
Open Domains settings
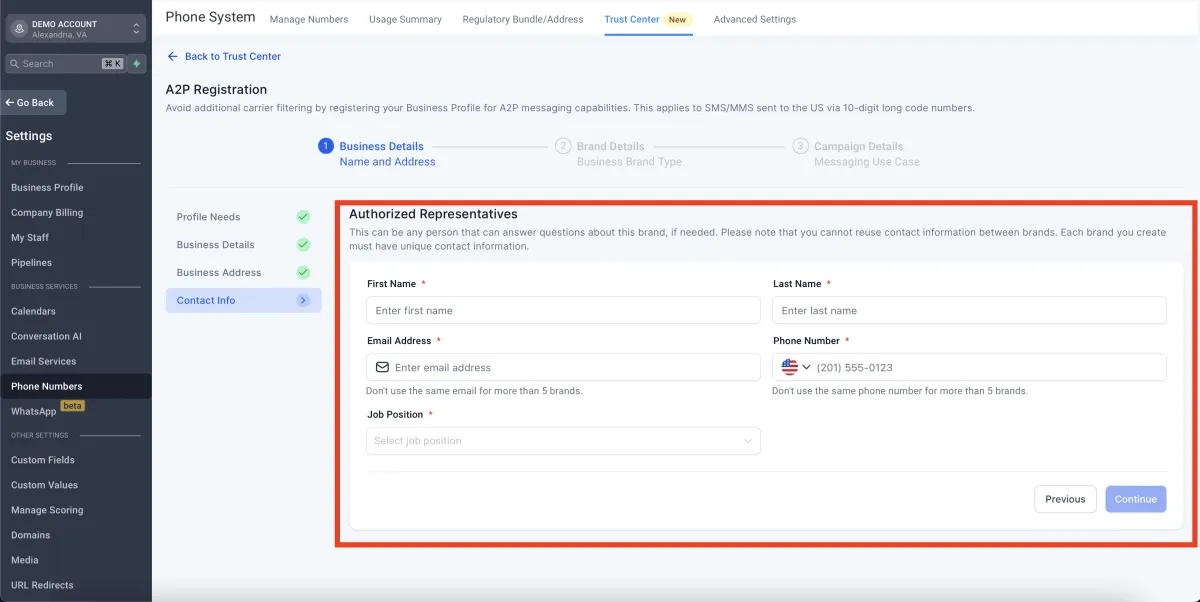pos(31,535)
